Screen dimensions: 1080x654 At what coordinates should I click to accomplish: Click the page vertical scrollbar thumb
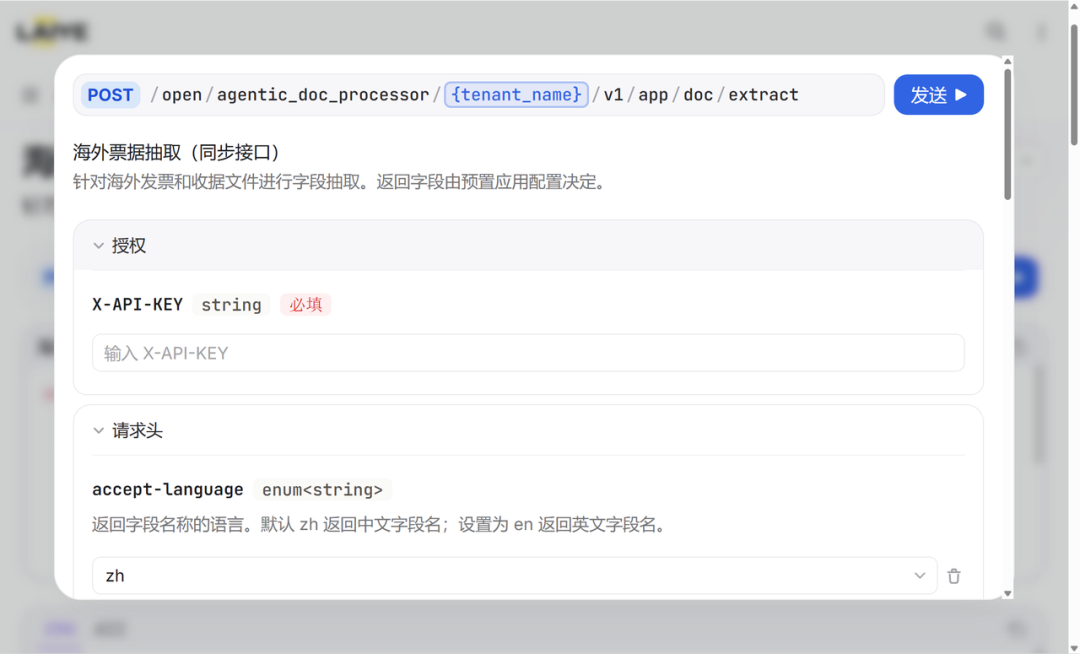tap(1074, 85)
